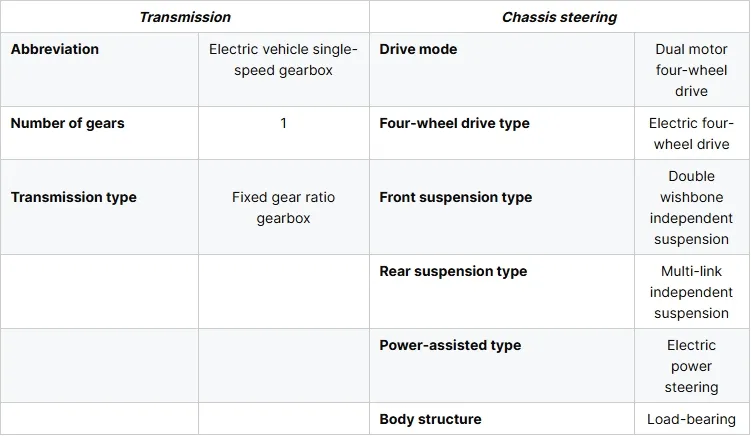The height and width of the screenshot is (436, 751).
Task: Select the Transmission type label cell
Action: pos(100,207)
